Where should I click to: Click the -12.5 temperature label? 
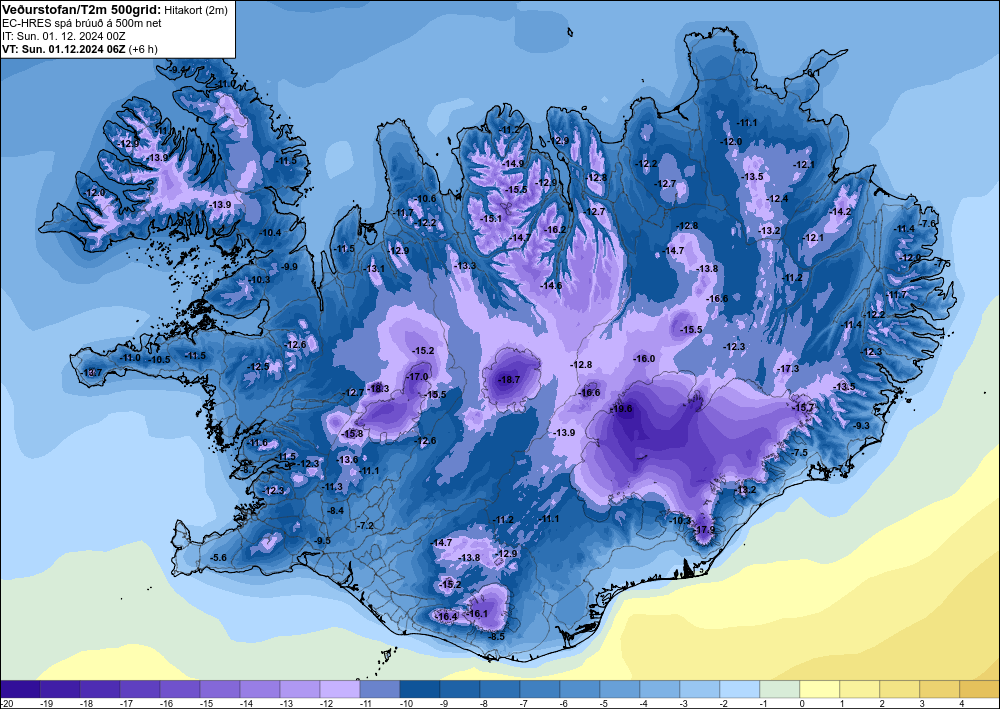click(258, 367)
